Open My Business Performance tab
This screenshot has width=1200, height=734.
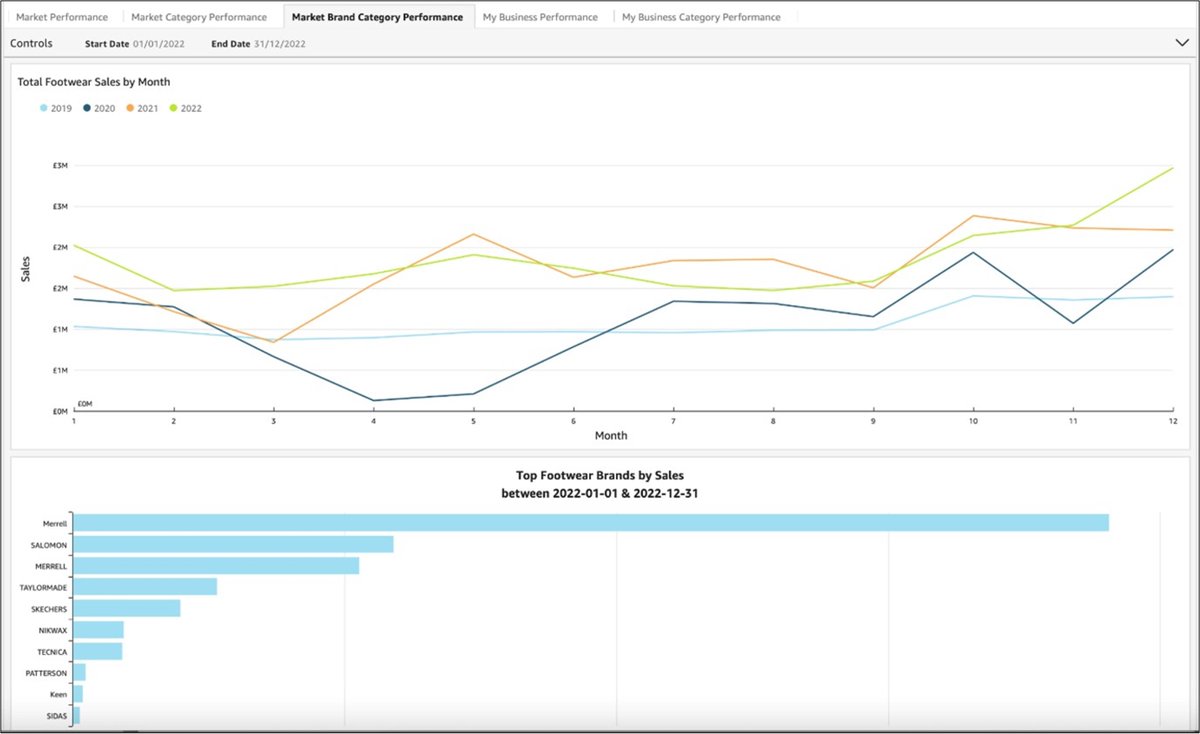coord(540,17)
